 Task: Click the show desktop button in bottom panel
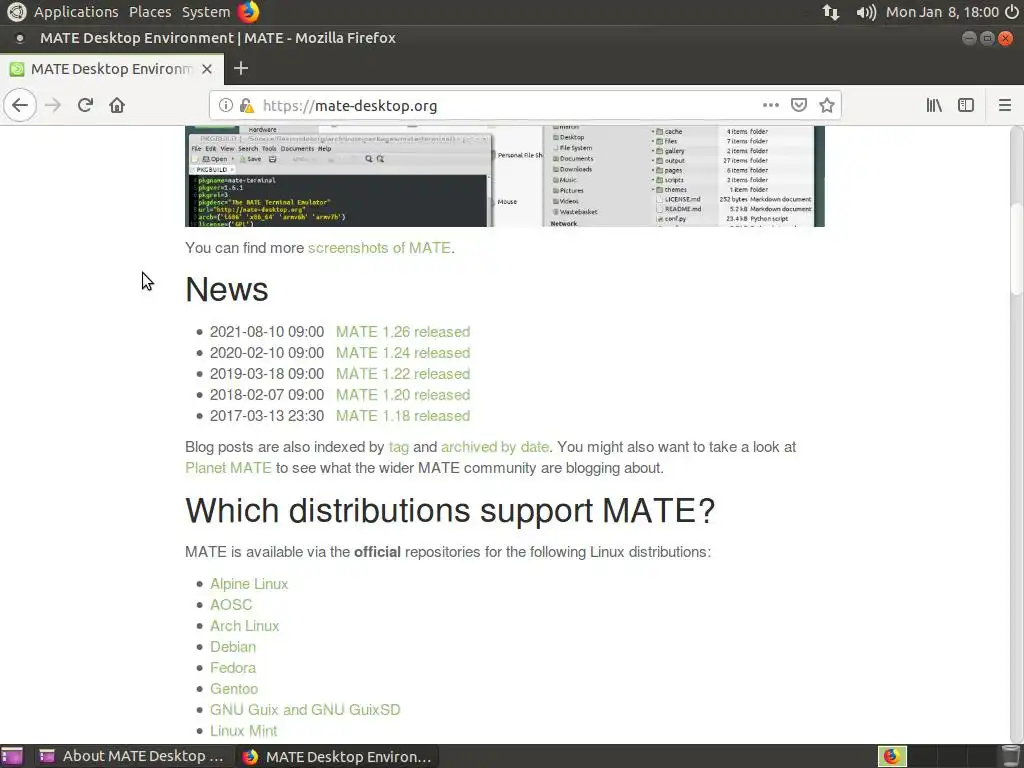[12, 756]
